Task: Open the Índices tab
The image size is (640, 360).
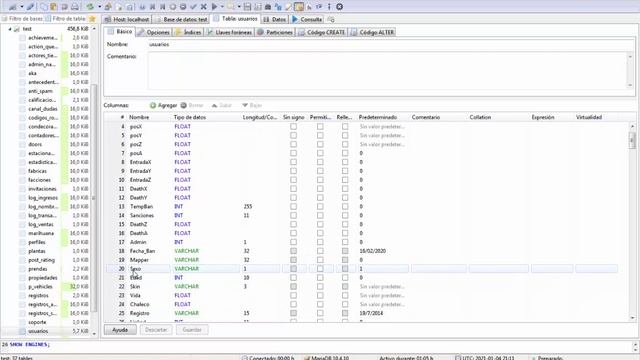Action: coord(188,32)
